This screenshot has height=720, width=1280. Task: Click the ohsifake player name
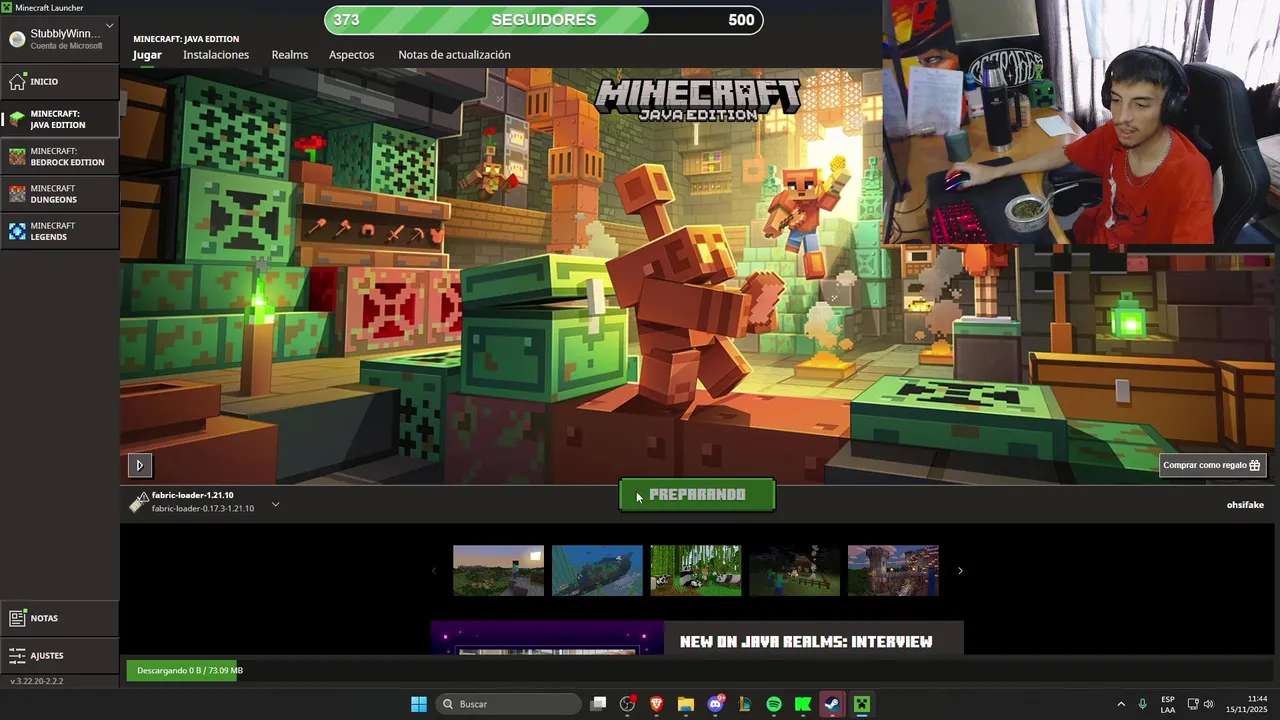[x=1245, y=505]
